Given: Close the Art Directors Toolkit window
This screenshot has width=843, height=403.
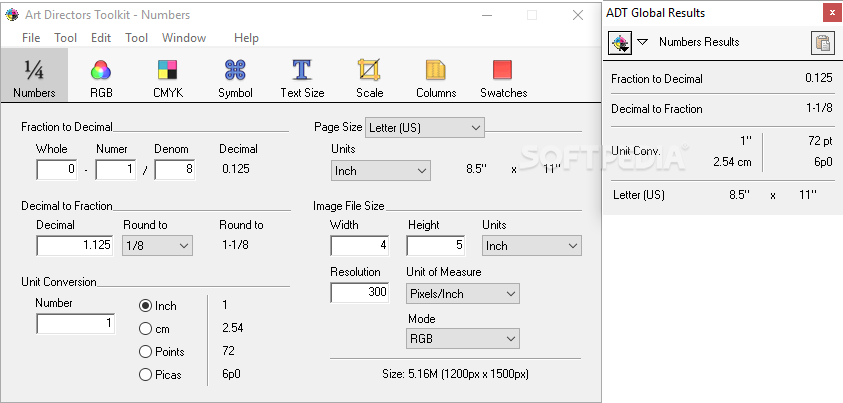Looking at the screenshot, I should [x=578, y=15].
